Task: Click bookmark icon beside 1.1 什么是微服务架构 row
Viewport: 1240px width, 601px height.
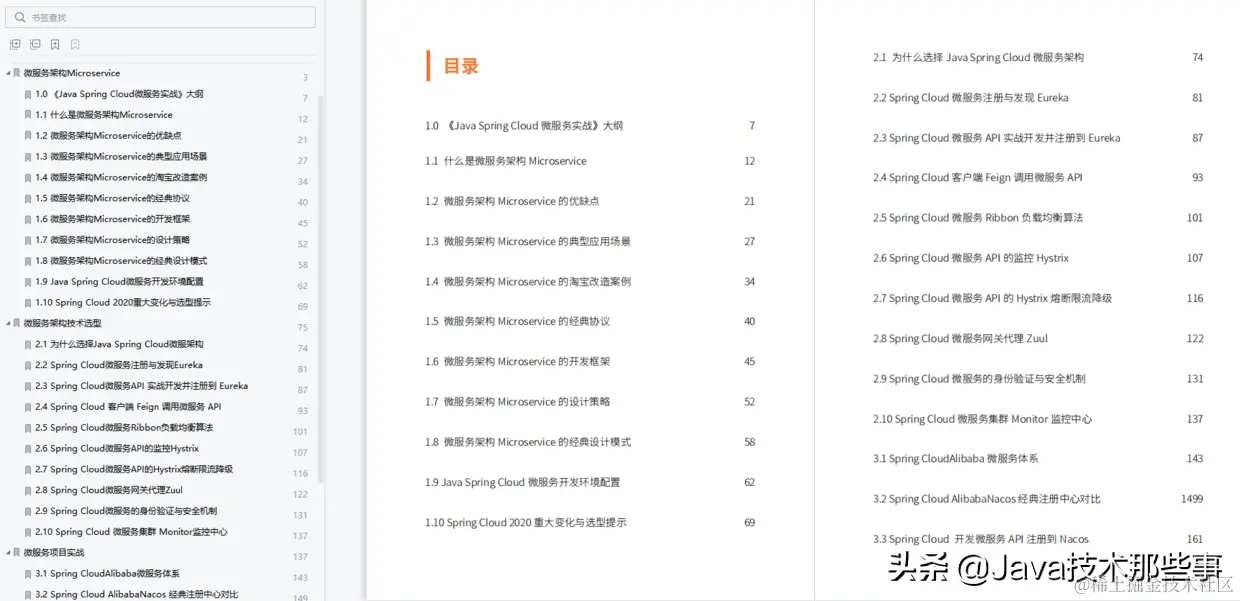Action: (x=28, y=115)
